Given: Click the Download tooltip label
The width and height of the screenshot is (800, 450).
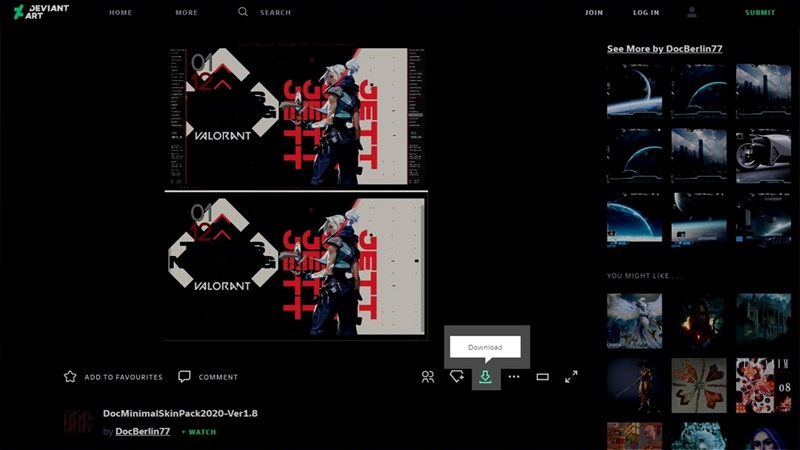Looking at the screenshot, I should click(x=485, y=347).
